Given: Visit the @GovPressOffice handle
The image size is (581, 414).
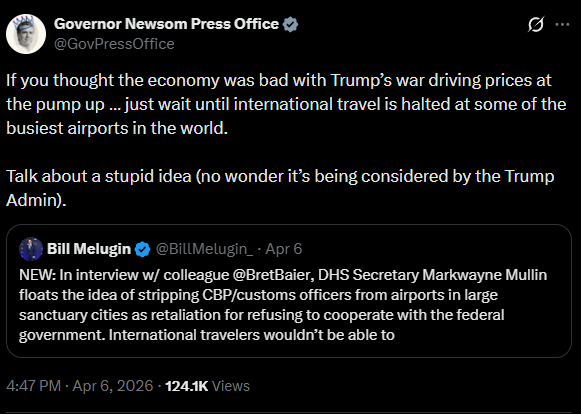Looking at the screenshot, I should 114,44.
